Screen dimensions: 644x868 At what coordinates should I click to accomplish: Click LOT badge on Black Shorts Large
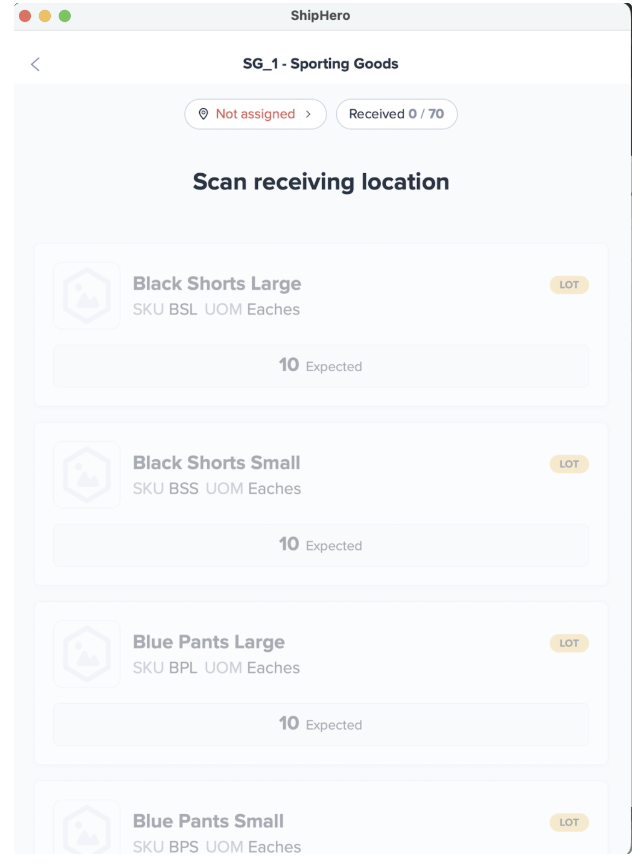coord(569,285)
